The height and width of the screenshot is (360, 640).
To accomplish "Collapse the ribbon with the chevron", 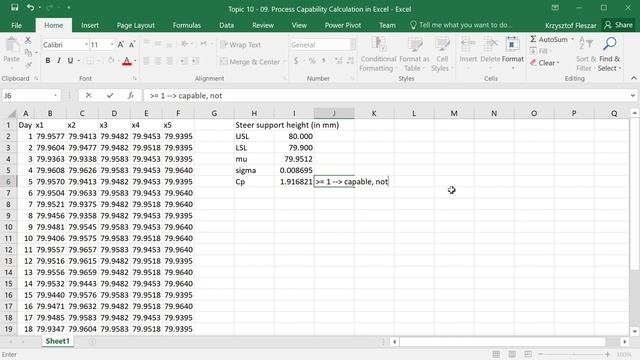I will coord(633,78).
